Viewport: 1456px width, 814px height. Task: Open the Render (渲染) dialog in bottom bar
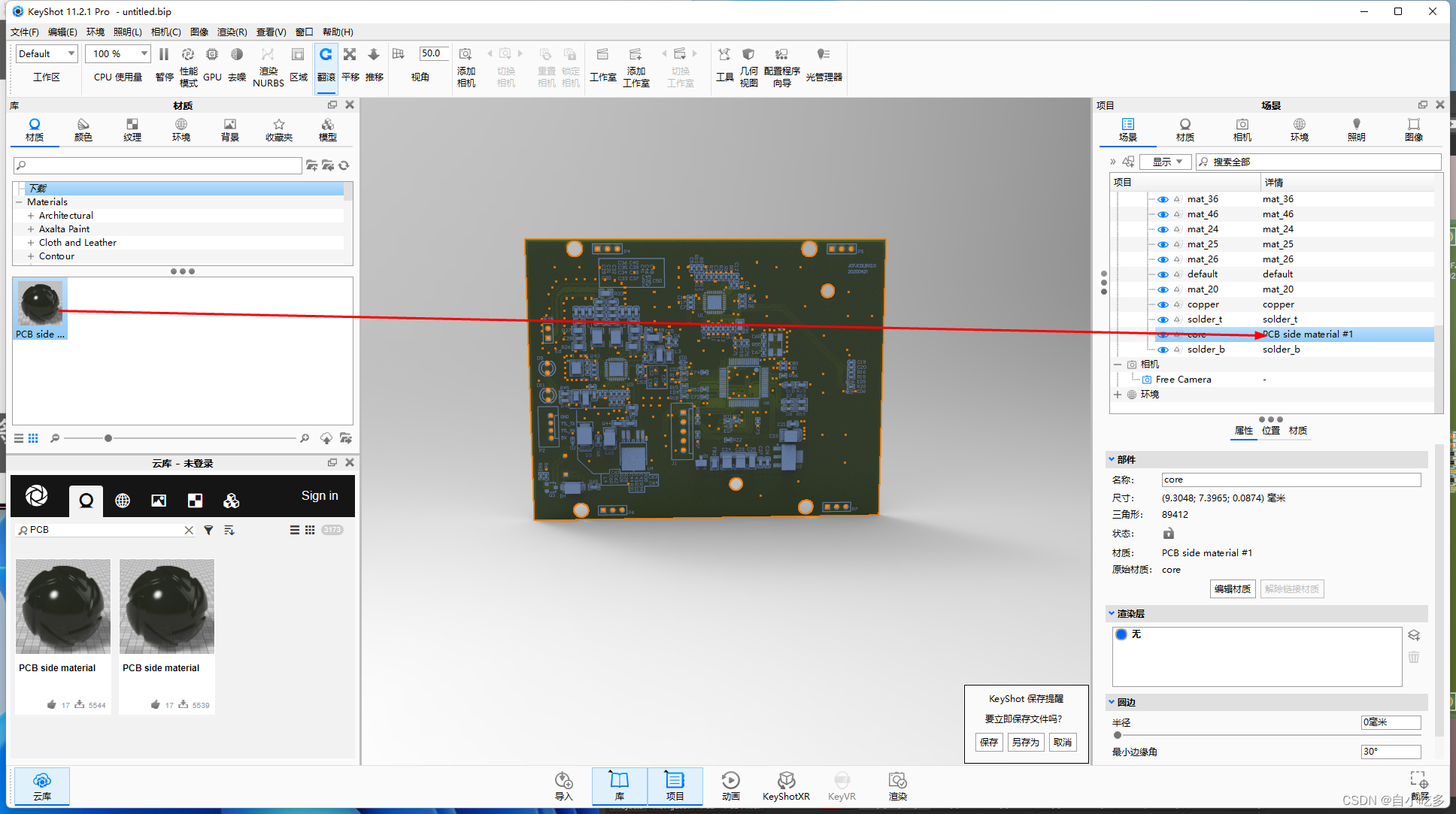tap(897, 781)
